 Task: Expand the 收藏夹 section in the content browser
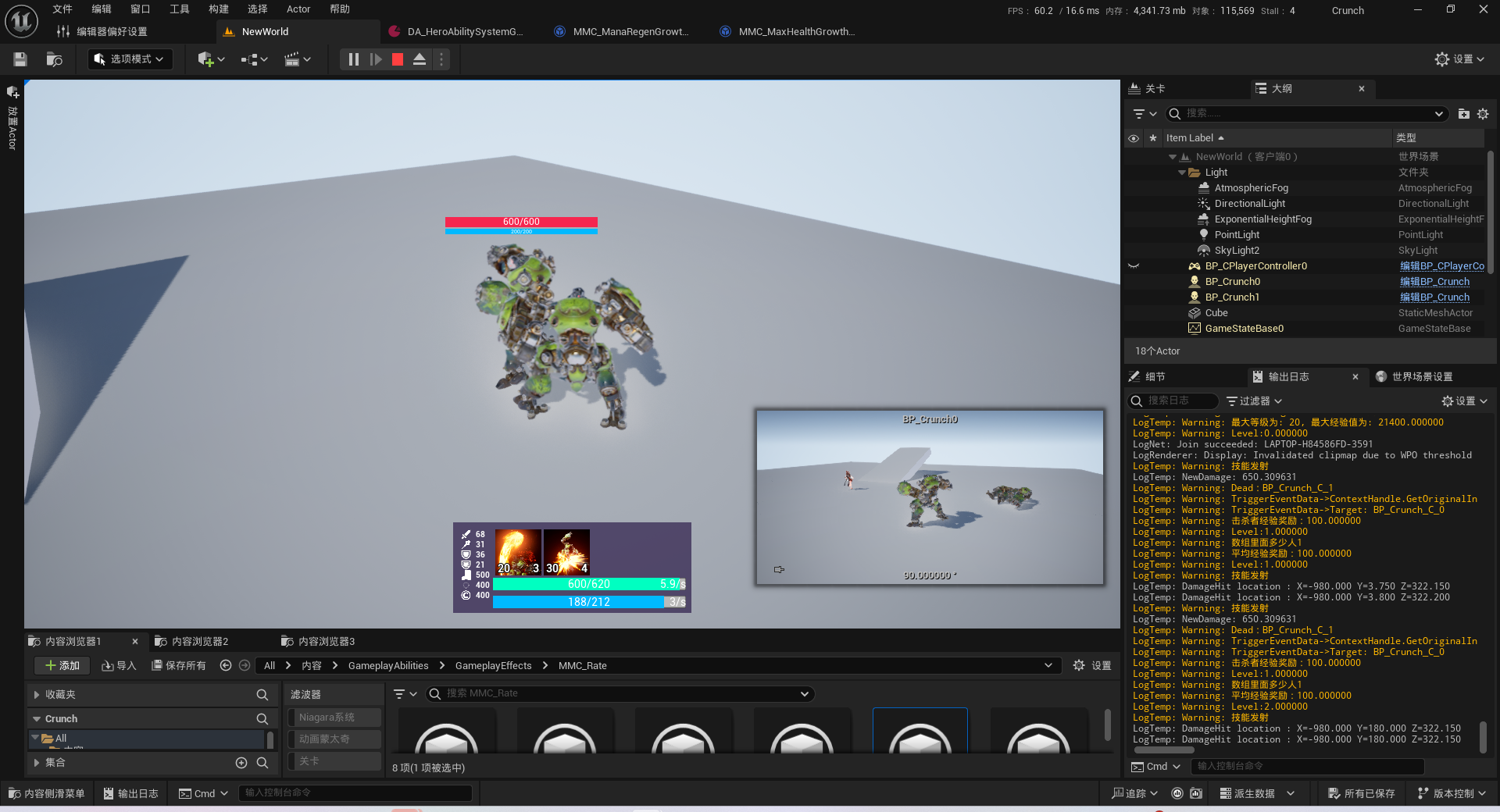click(x=37, y=695)
